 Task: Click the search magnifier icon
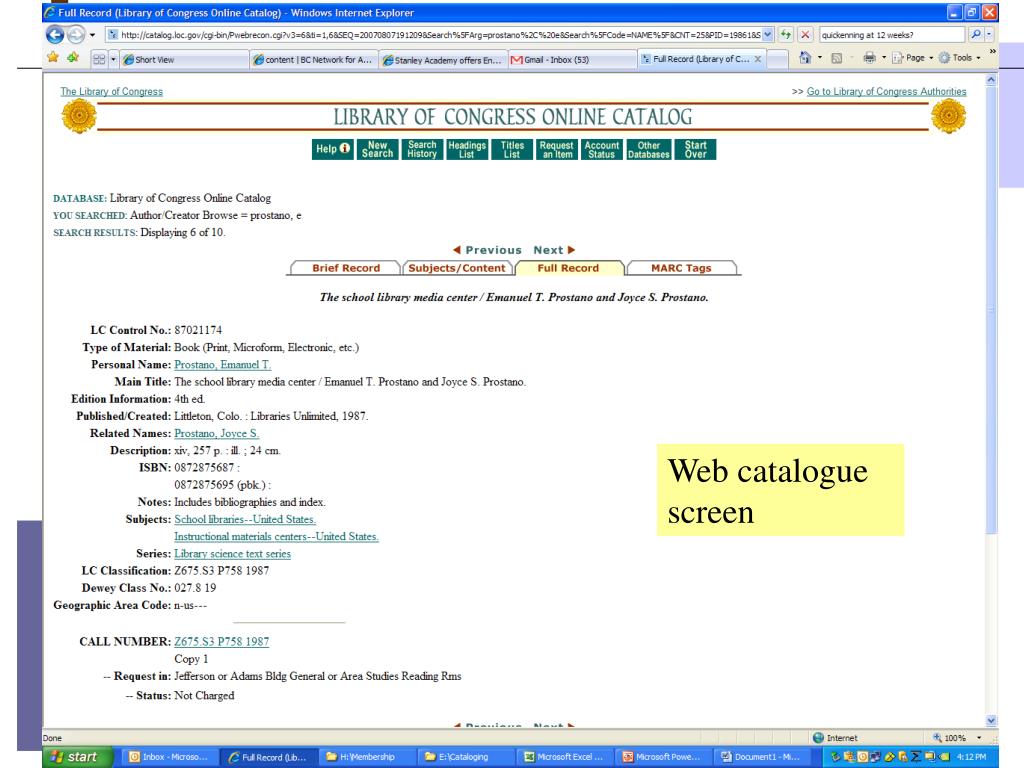(976, 35)
